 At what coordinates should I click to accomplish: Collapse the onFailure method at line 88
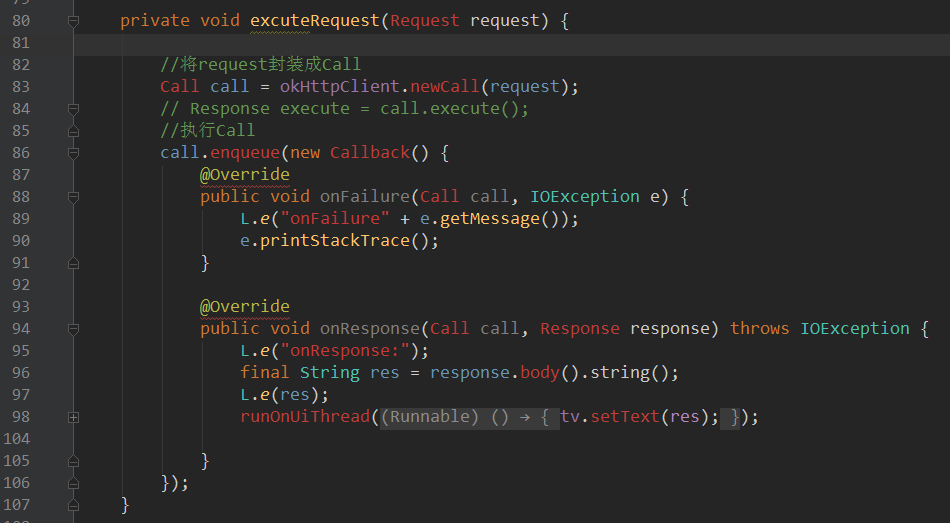(x=73, y=197)
